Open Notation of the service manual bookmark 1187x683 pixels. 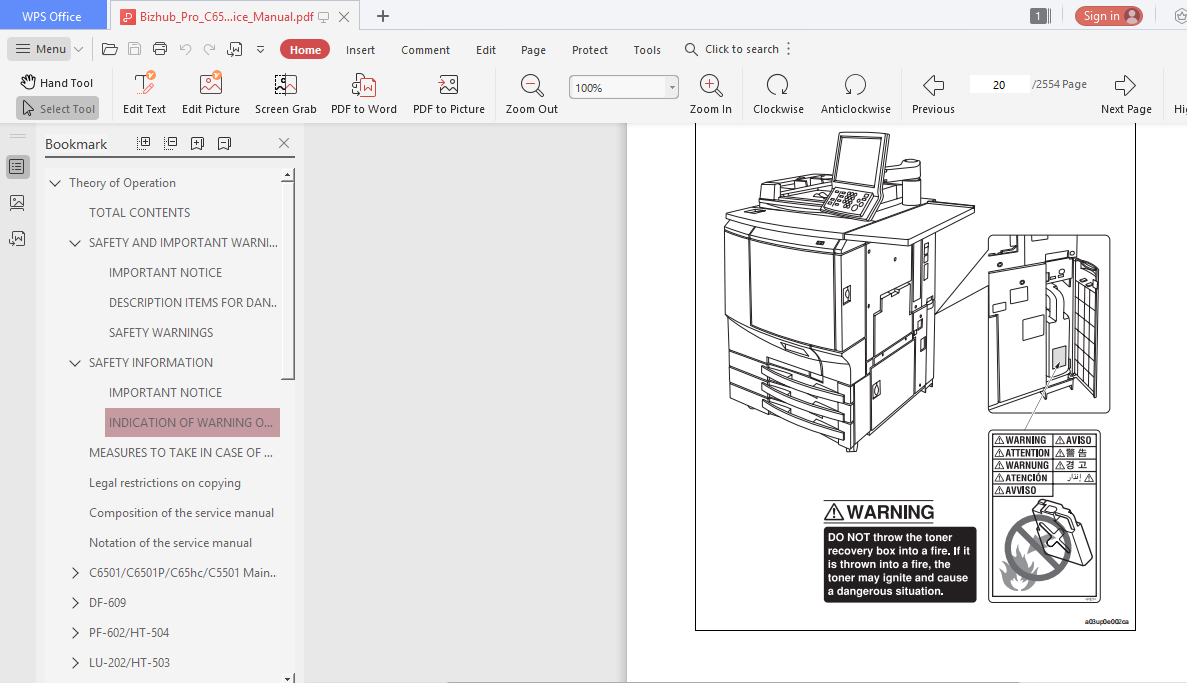click(x=170, y=543)
